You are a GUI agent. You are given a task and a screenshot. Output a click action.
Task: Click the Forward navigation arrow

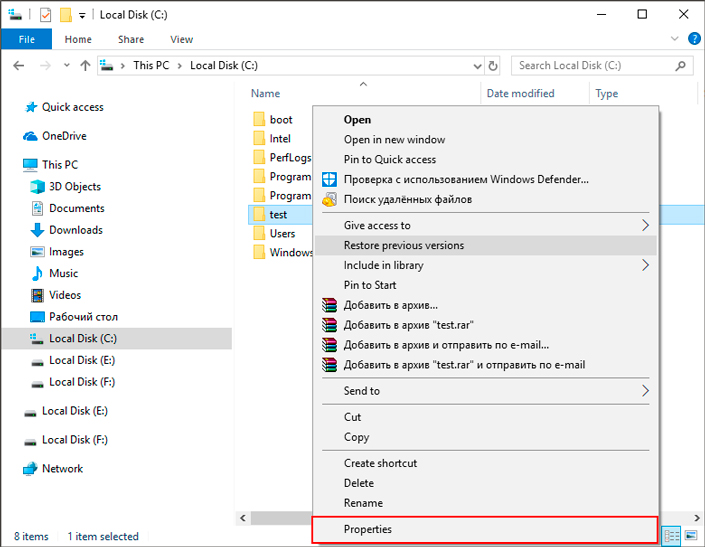45,66
